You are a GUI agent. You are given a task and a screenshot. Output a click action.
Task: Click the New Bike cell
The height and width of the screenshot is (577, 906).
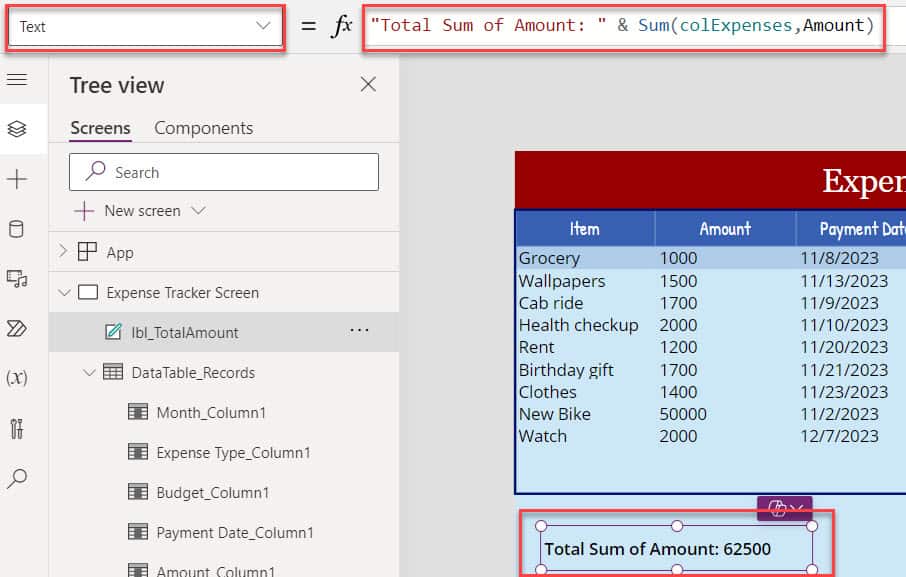click(x=555, y=414)
